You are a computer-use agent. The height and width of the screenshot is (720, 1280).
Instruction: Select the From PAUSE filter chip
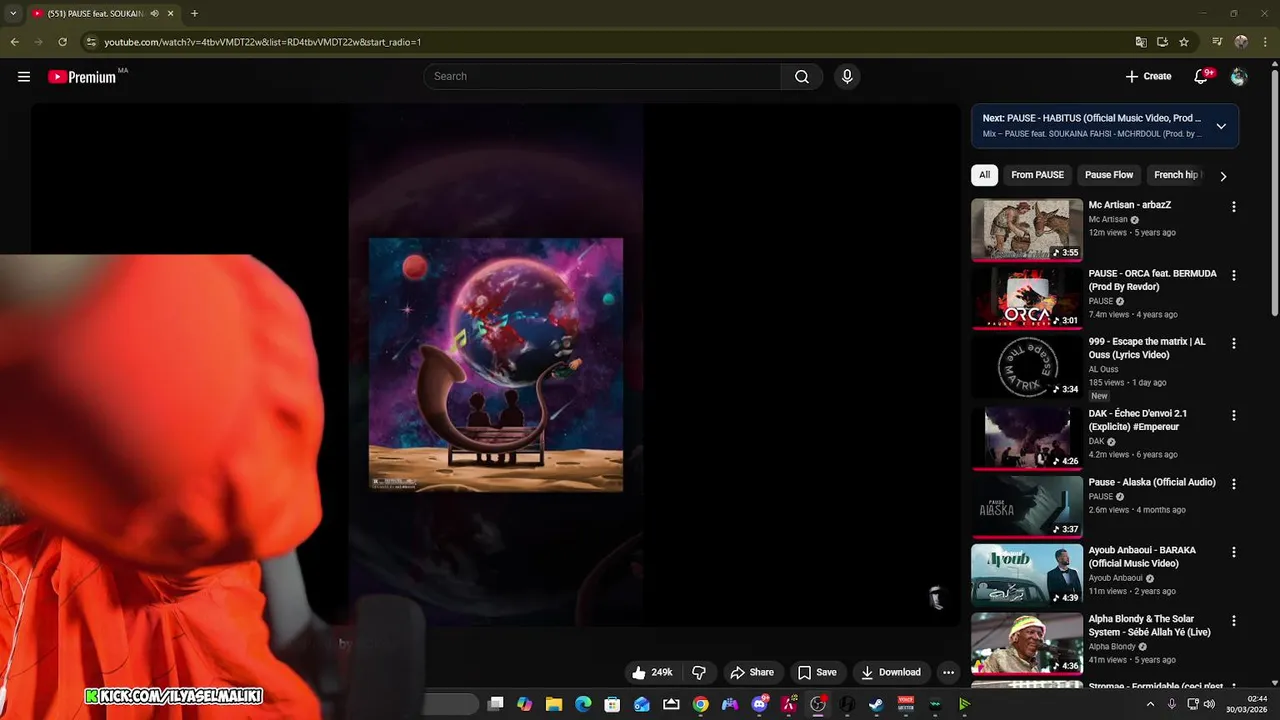click(x=1037, y=175)
